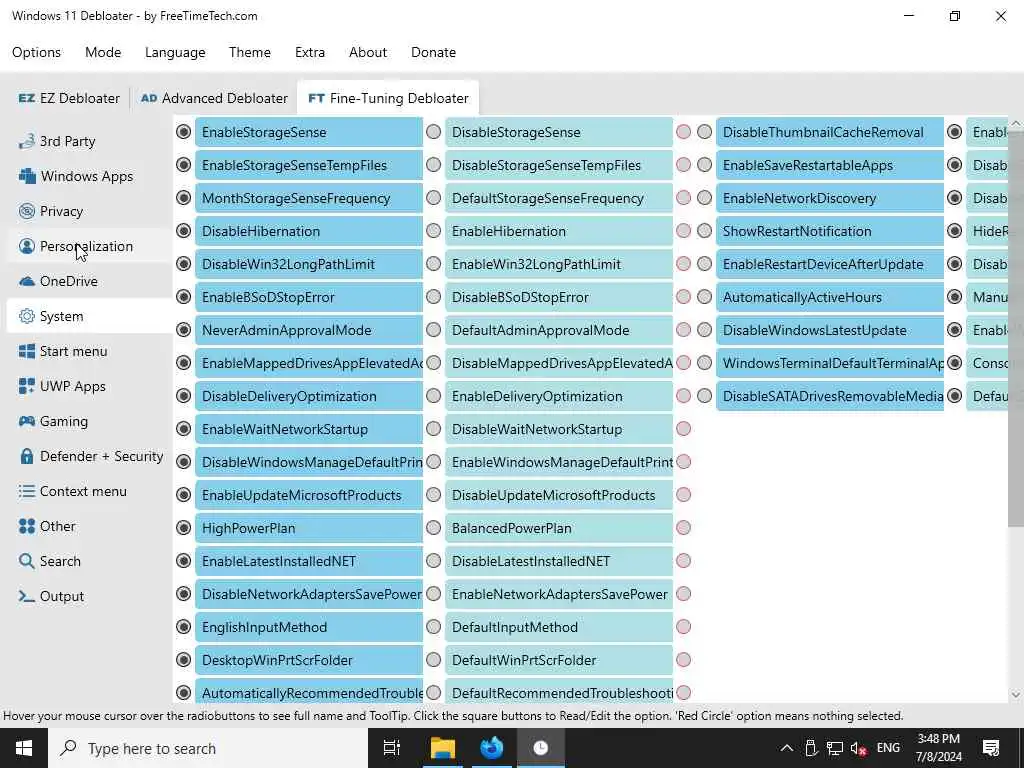Select the DefaultInputMethod radio button
Viewport: 1024px width, 768px height.
click(x=434, y=626)
